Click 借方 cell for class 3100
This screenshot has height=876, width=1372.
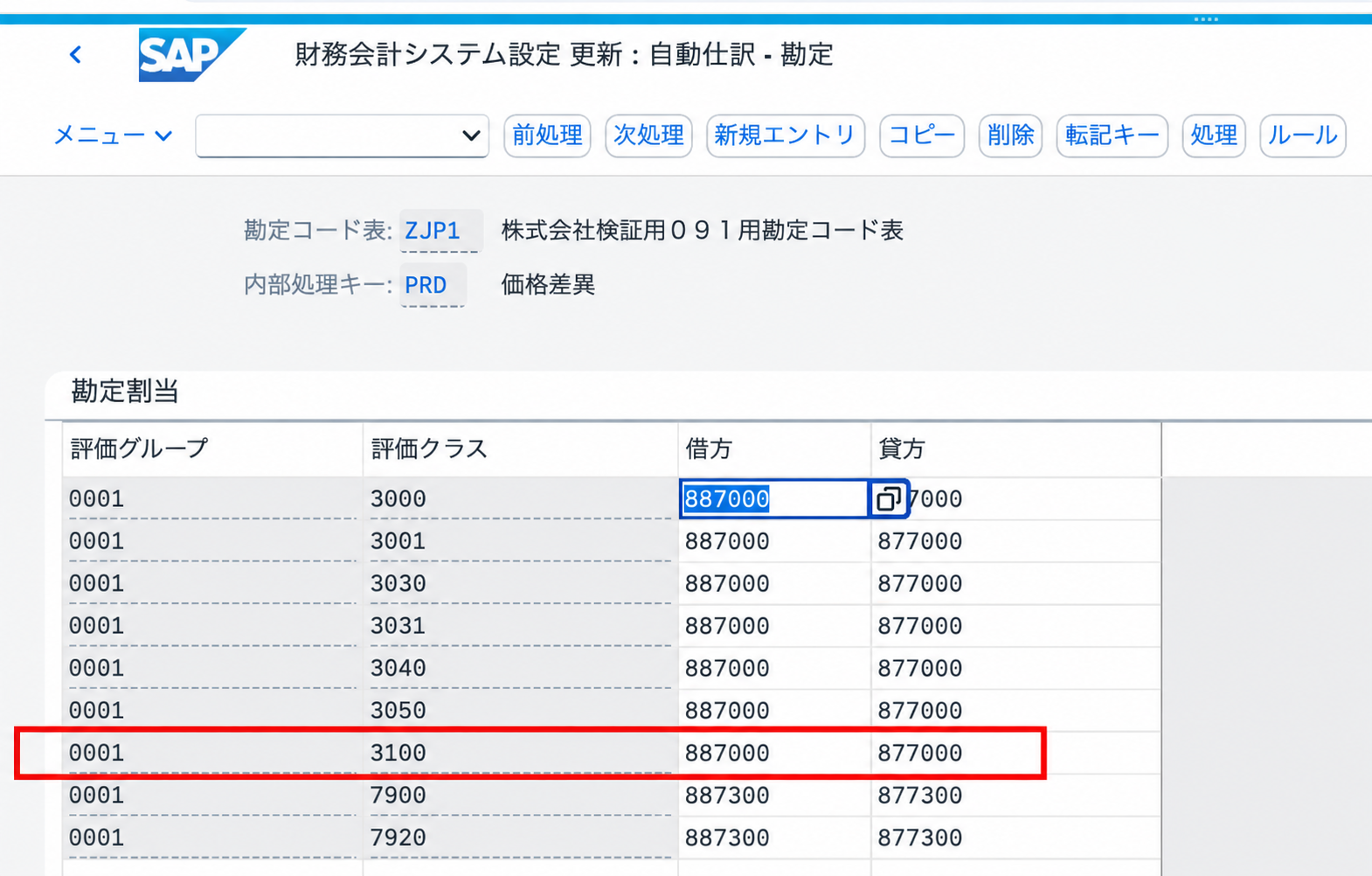pyautogui.click(x=774, y=754)
